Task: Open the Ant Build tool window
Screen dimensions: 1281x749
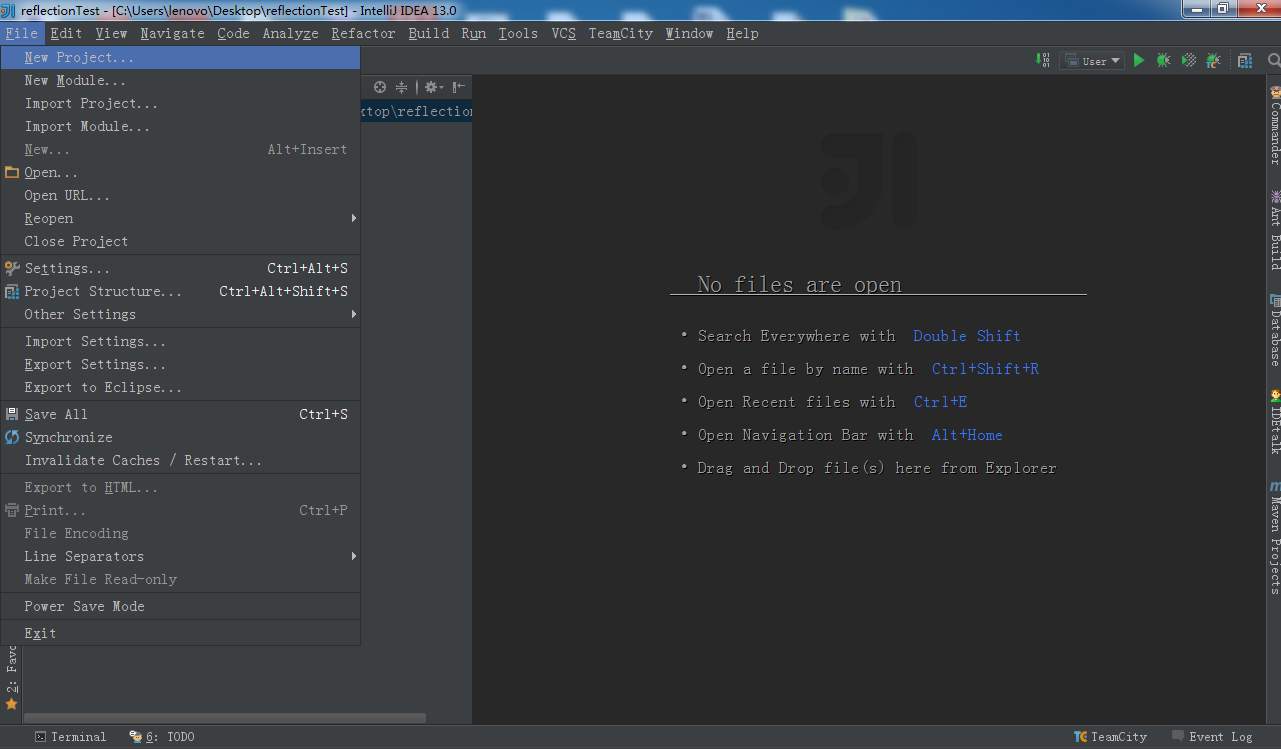Action: tap(1275, 230)
